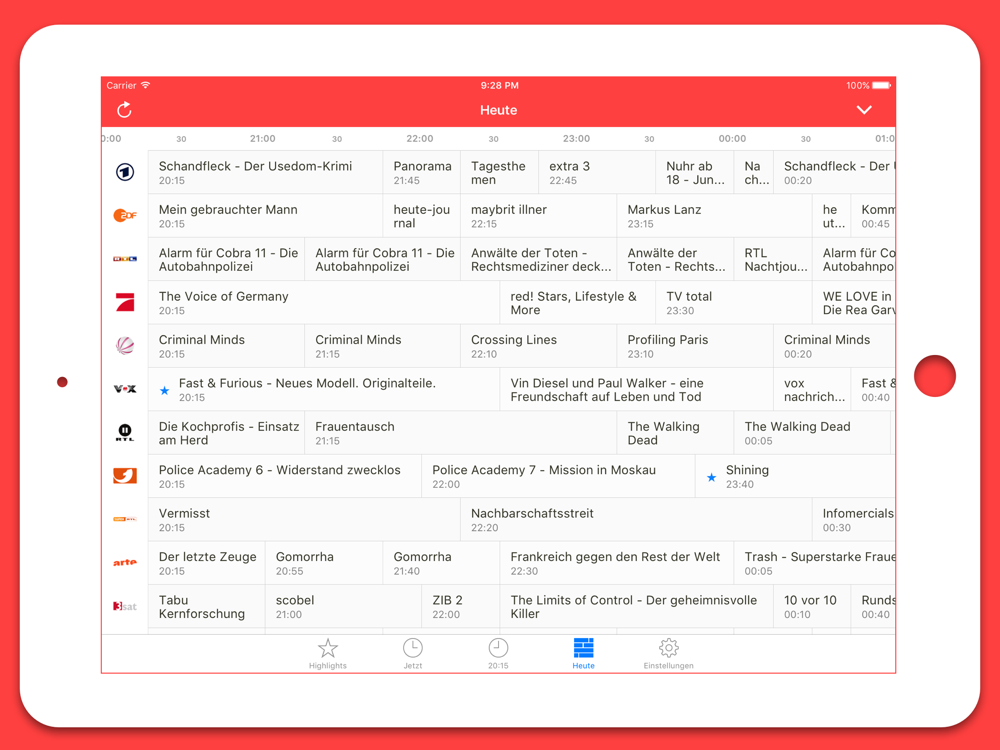Open The Walking Dead at 00:05
The image size is (1000, 750).
click(x=812, y=432)
